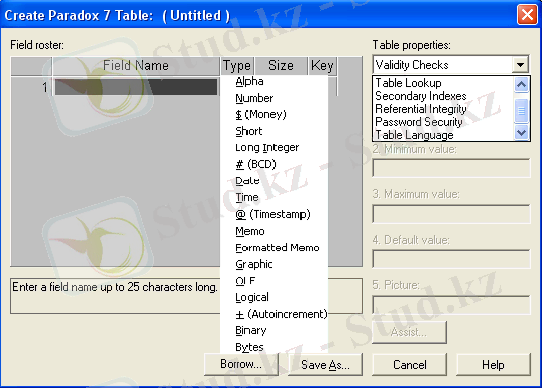Click the Borrow... button
Screen dimensions: 542x388
(x=241, y=364)
